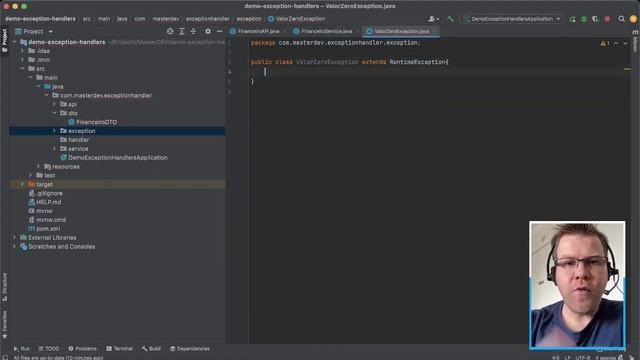Open the Problems tool window

click(x=82, y=349)
